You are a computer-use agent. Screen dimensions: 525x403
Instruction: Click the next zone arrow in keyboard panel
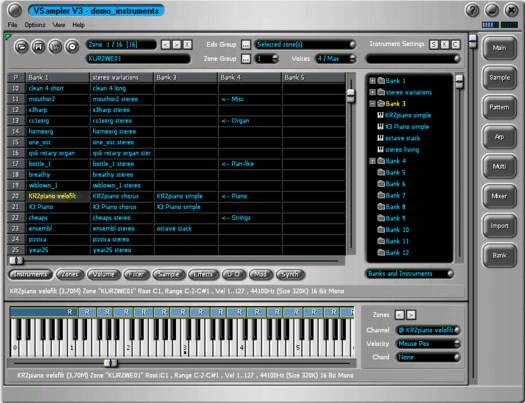click(x=411, y=315)
